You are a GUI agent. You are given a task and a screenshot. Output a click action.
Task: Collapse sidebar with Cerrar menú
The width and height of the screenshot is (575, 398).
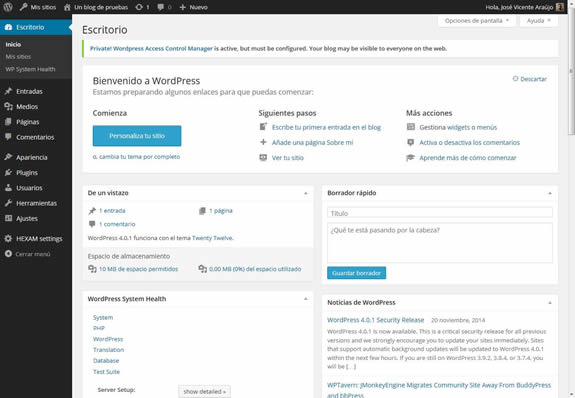click(28, 254)
